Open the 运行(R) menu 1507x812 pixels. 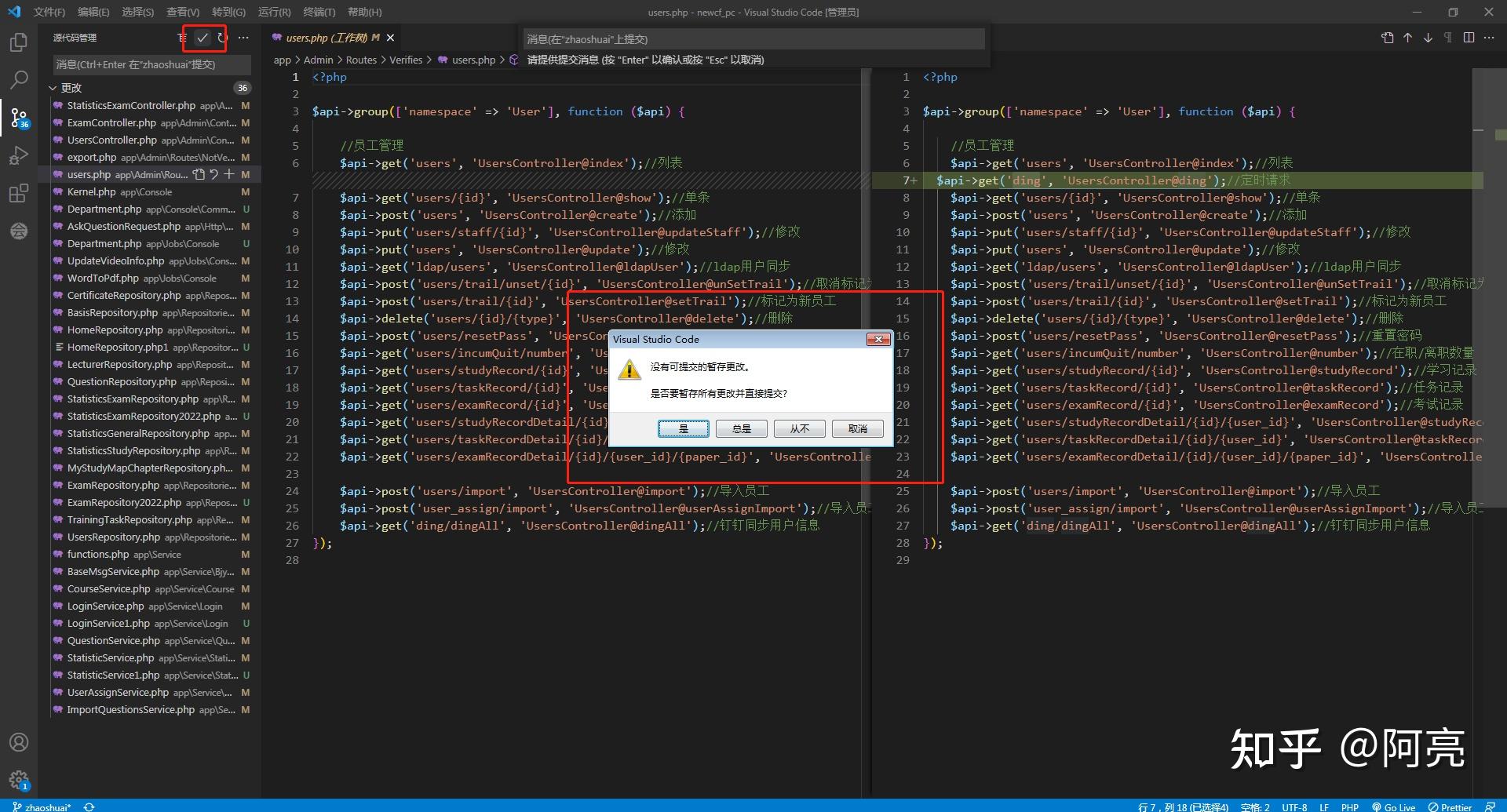coord(273,12)
